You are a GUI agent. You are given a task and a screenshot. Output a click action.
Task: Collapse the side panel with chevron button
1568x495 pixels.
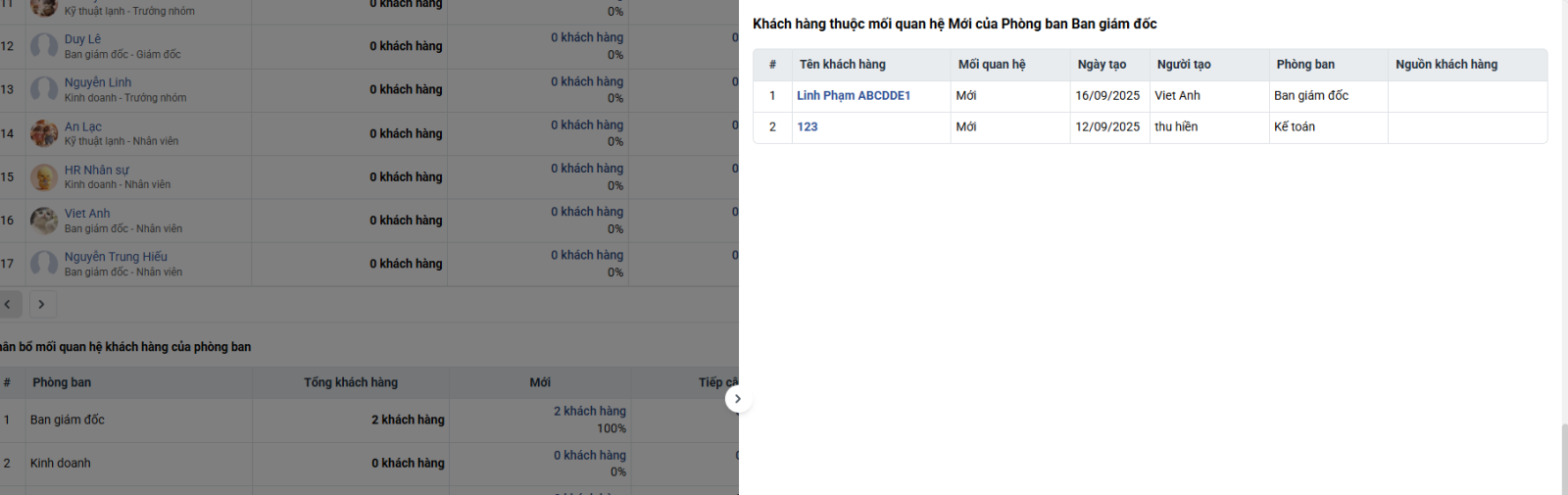pyautogui.click(x=738, y=399)
